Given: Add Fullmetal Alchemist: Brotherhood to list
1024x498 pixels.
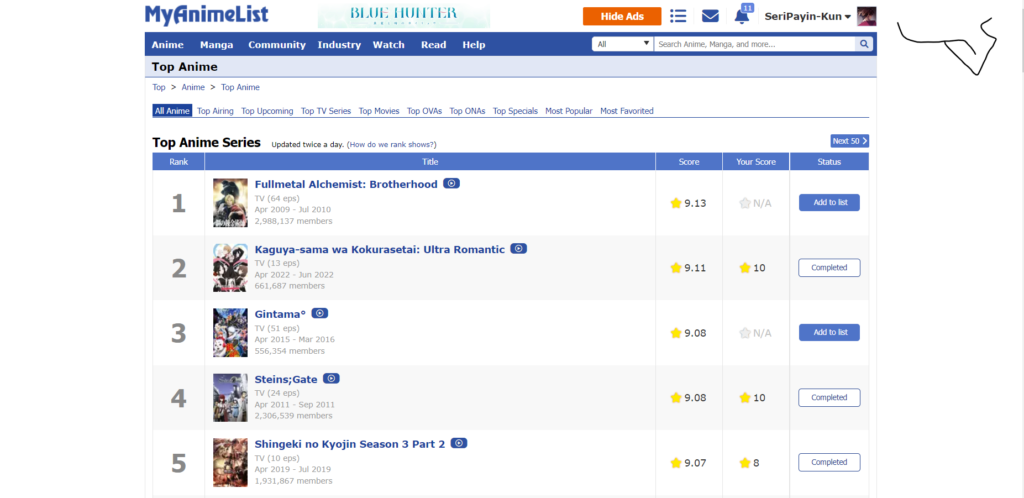Looking at the screenshot, I should 829,203.
